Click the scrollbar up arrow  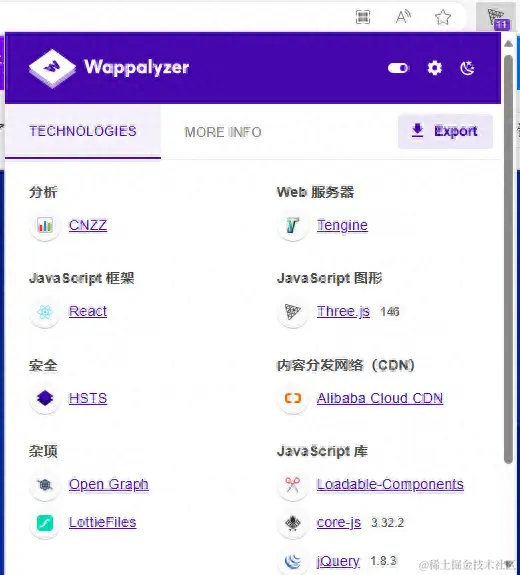(x=508, y=44)
